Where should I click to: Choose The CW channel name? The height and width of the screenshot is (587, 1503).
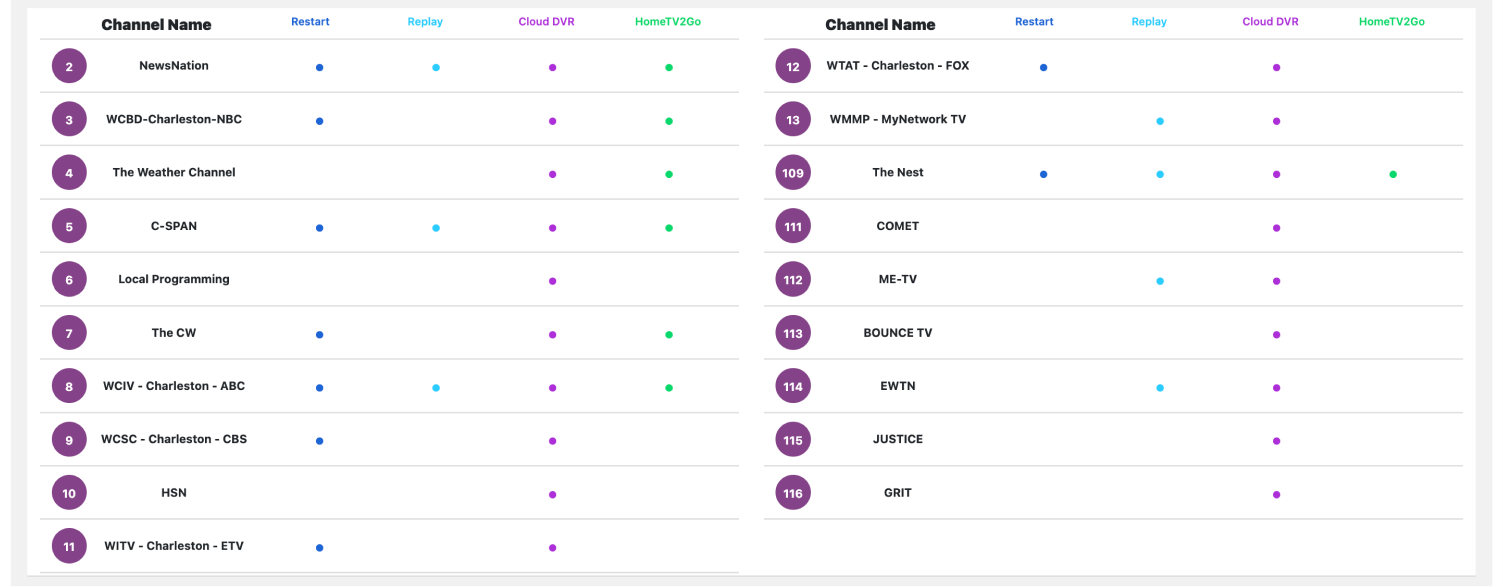point(174,333)
